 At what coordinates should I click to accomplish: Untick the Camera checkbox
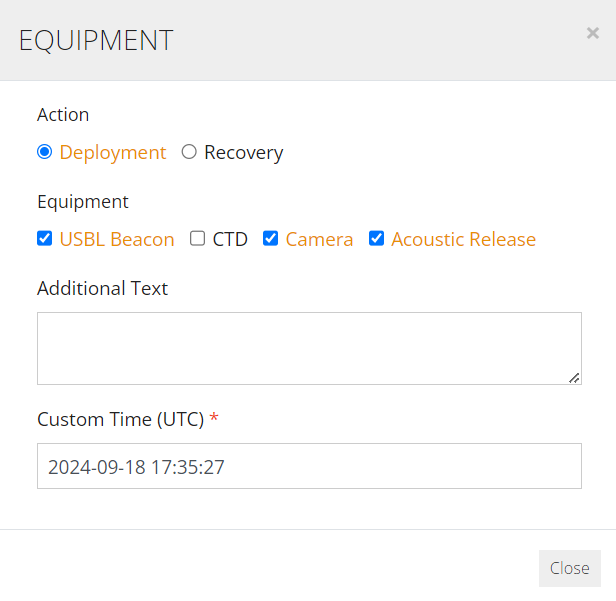click(270, 238)
